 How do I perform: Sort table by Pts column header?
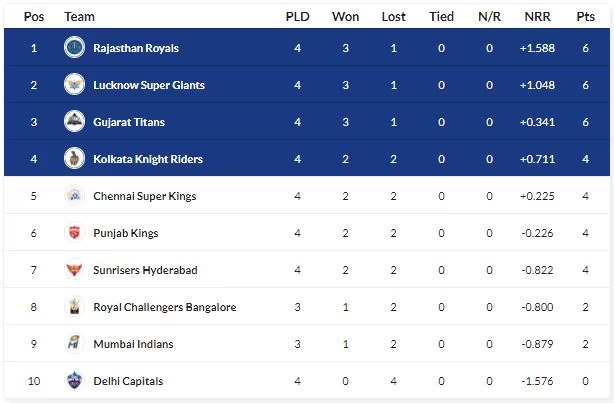click(585, 16)
